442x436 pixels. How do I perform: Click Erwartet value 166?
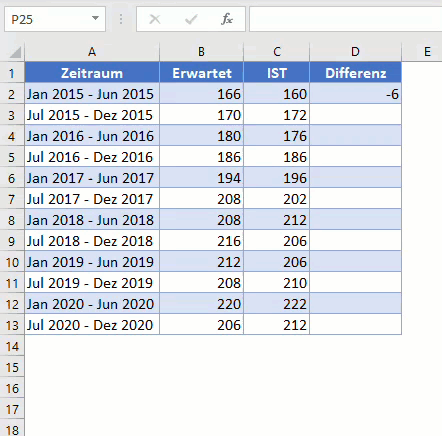pos(201,94)
